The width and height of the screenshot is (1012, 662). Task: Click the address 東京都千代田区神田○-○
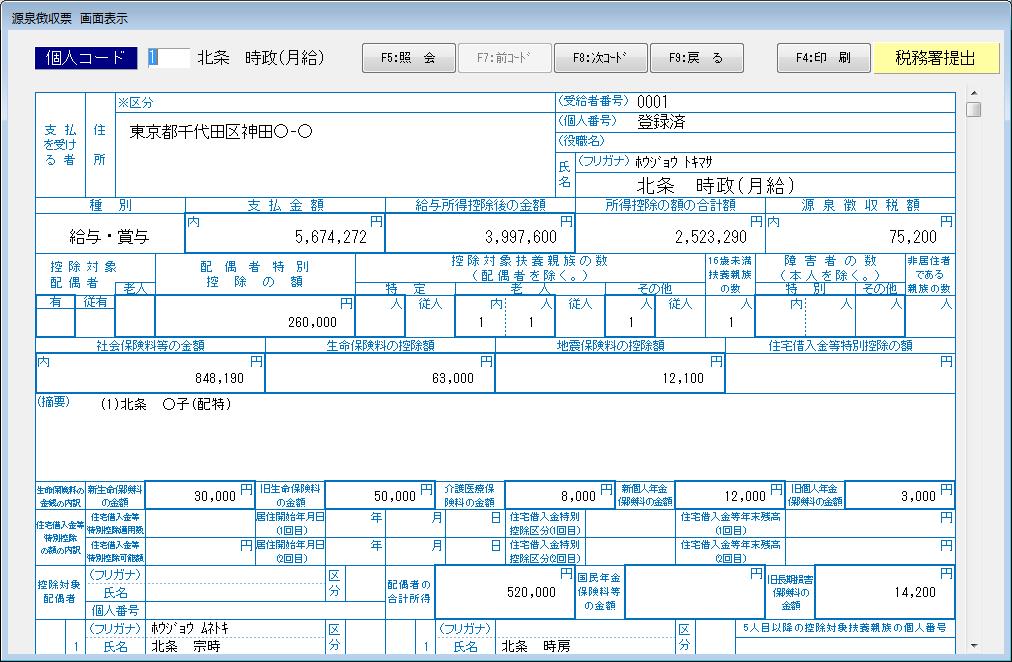coord(222,132)
